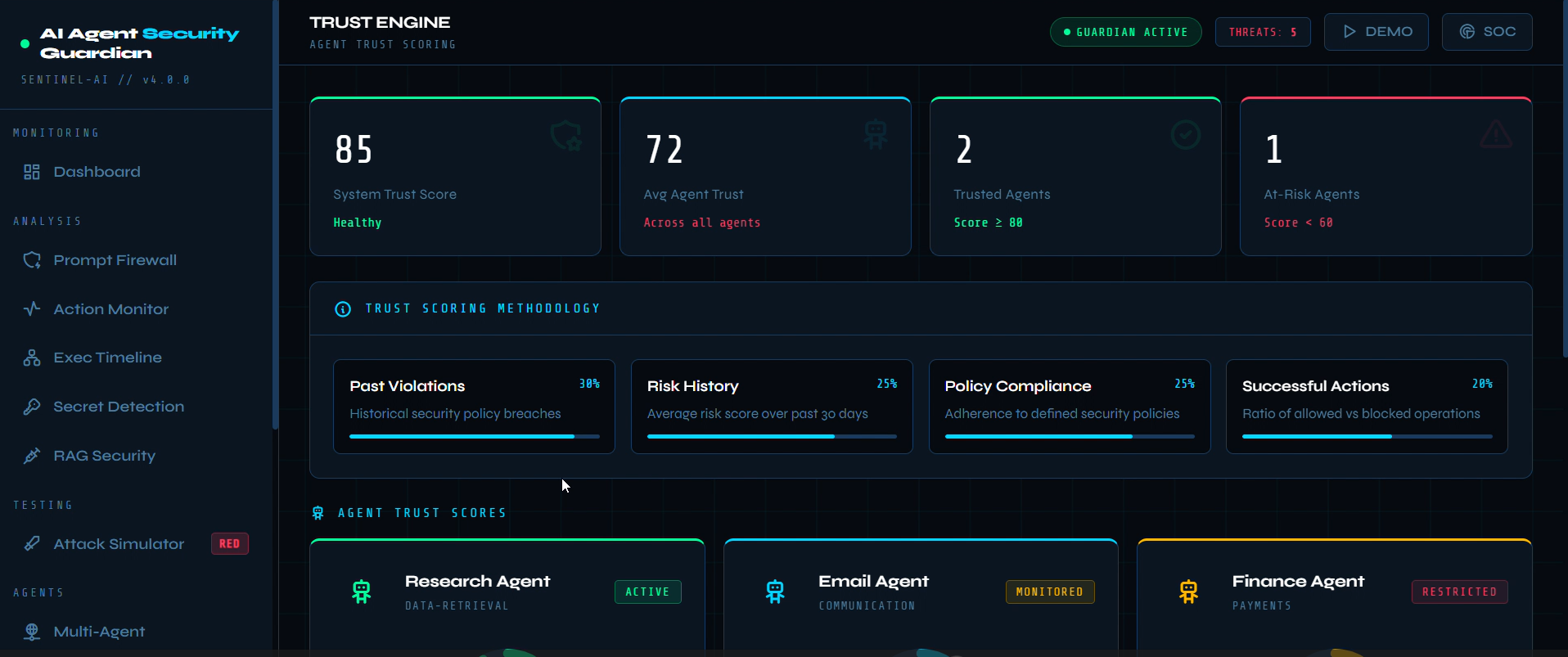
Task: Click the 'Healthy' status text
Action: pos(358,223)
